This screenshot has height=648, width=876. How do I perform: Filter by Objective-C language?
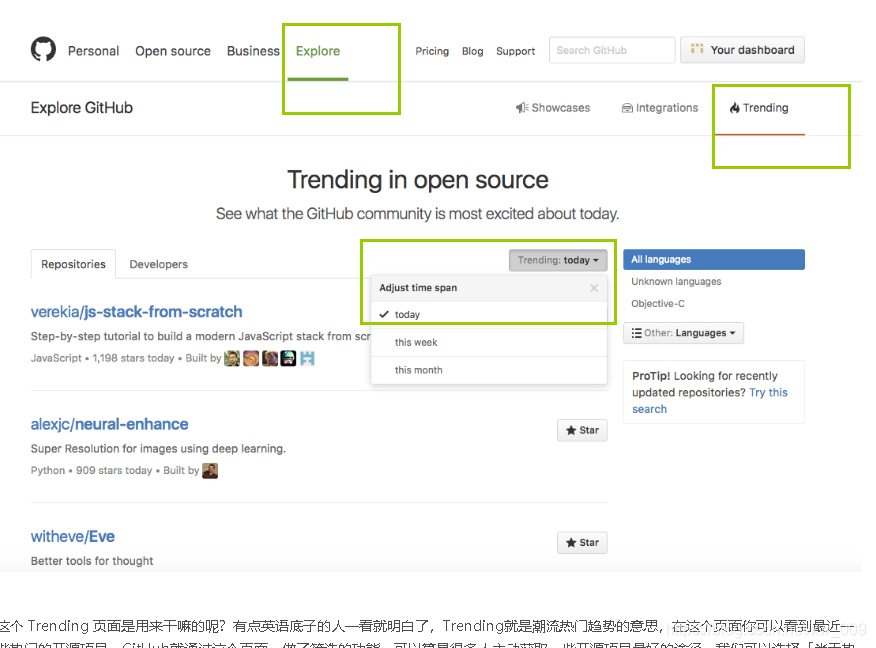pos(658,303)
